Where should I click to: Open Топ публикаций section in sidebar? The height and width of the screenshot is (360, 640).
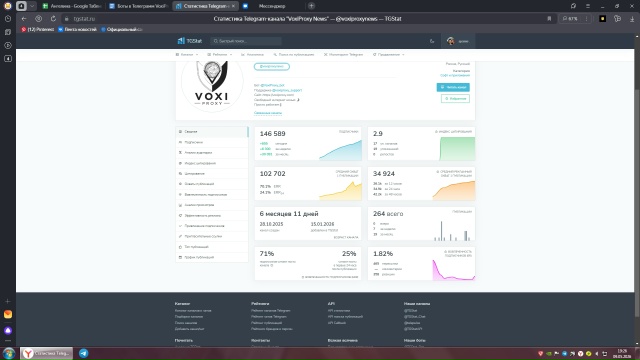click(212, 247)
